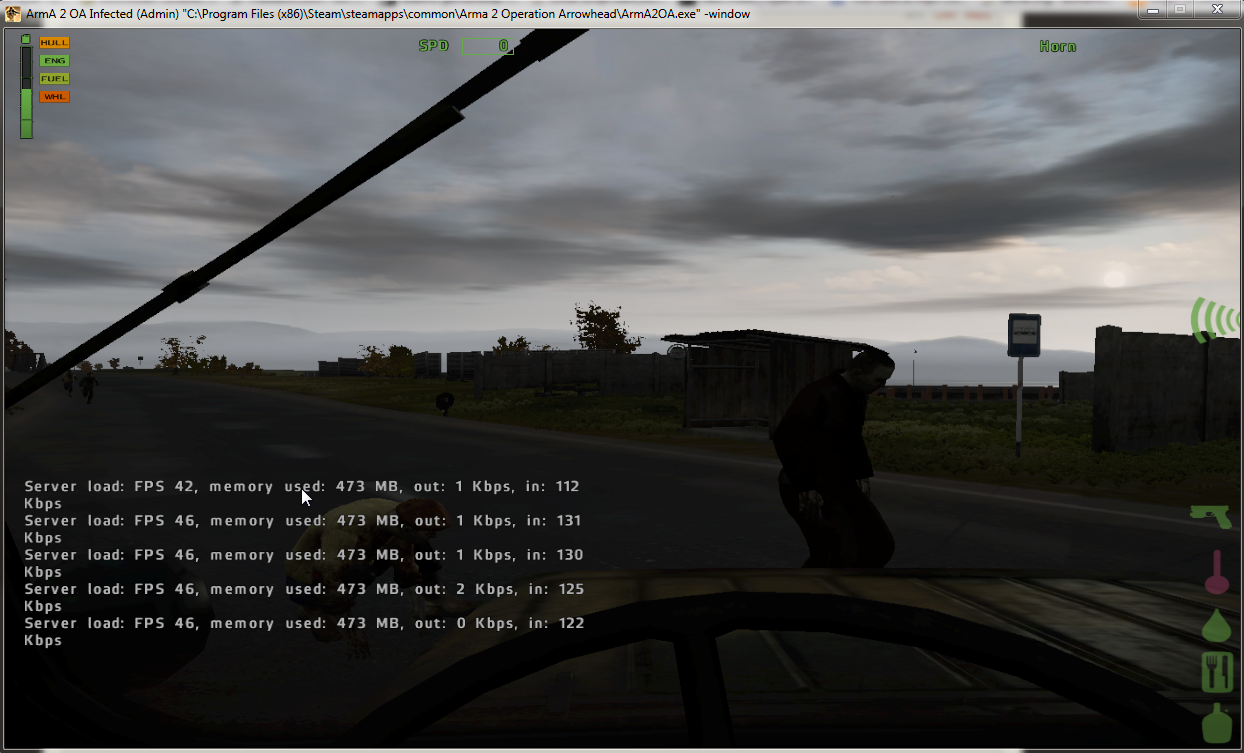Screen dimensions: 1244x753
Task: Click the water canteen thirst icon
Action: (x=1216, y=723)
